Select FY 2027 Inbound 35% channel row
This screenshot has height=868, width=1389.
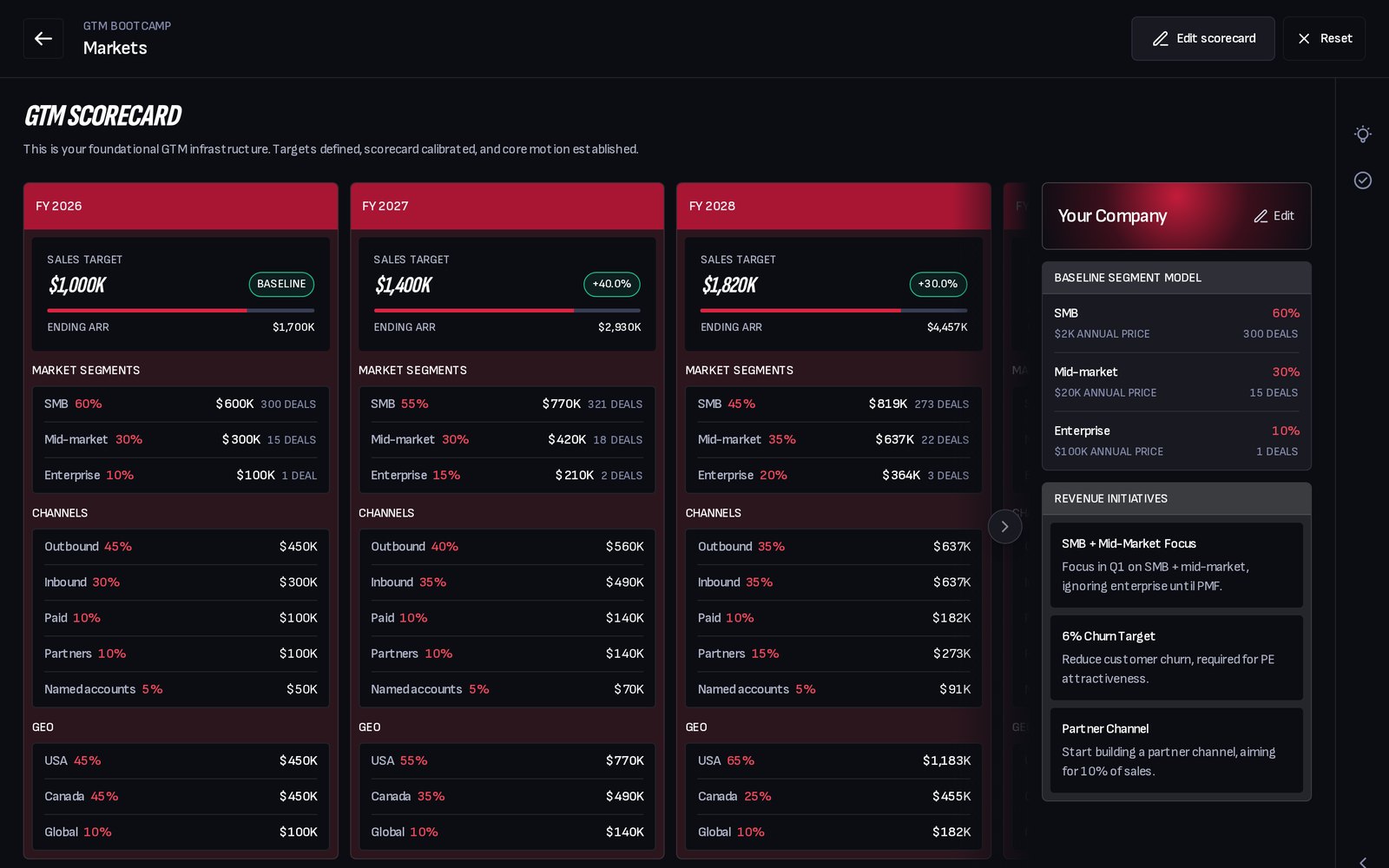(x=507, y=582)
